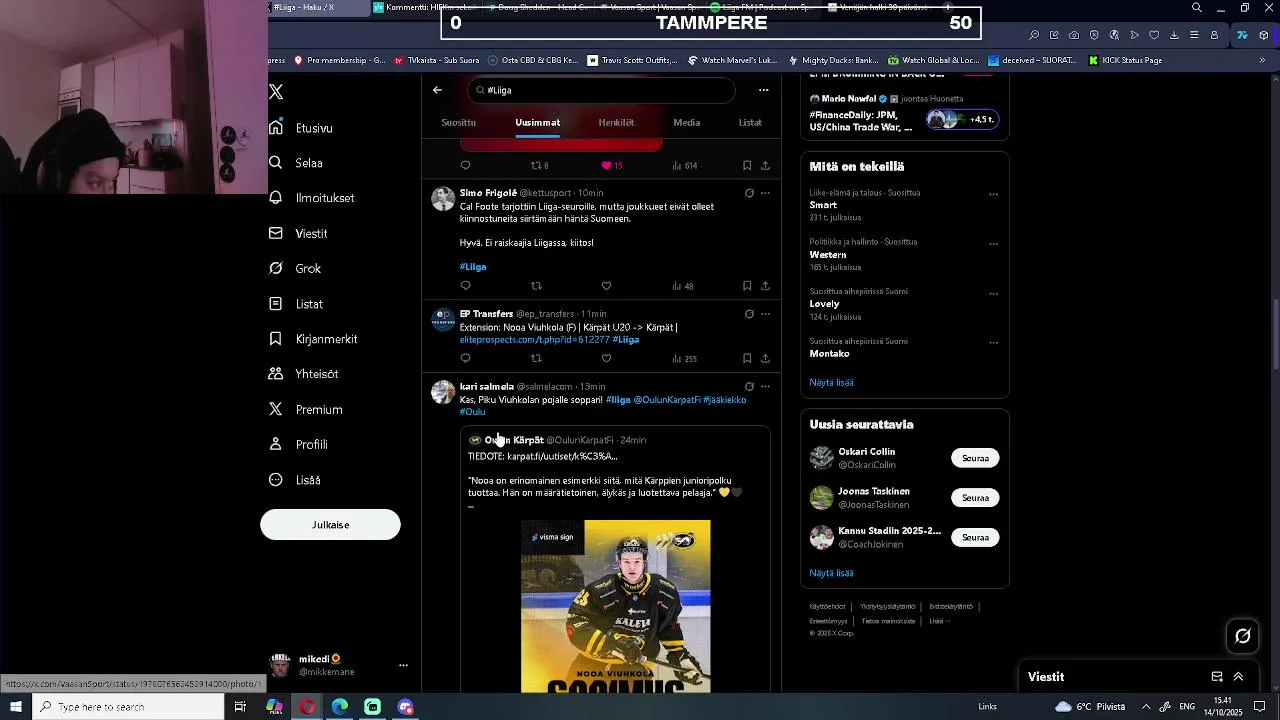Viewport: 1280px width, 720px height.
Task: Switch to the Henkilöt tab
Action: click(616, 122)
